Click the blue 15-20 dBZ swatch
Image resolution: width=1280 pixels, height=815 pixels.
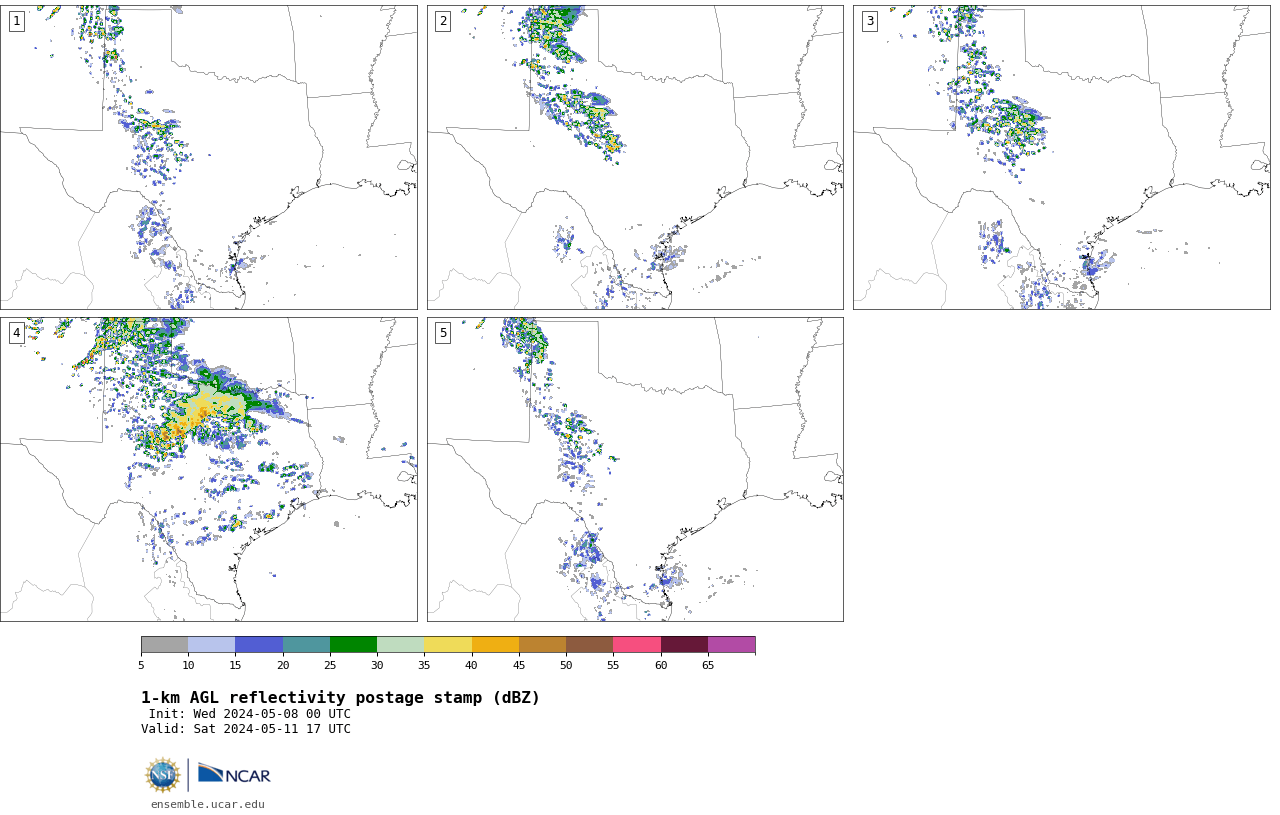click(x=259, y=644)
